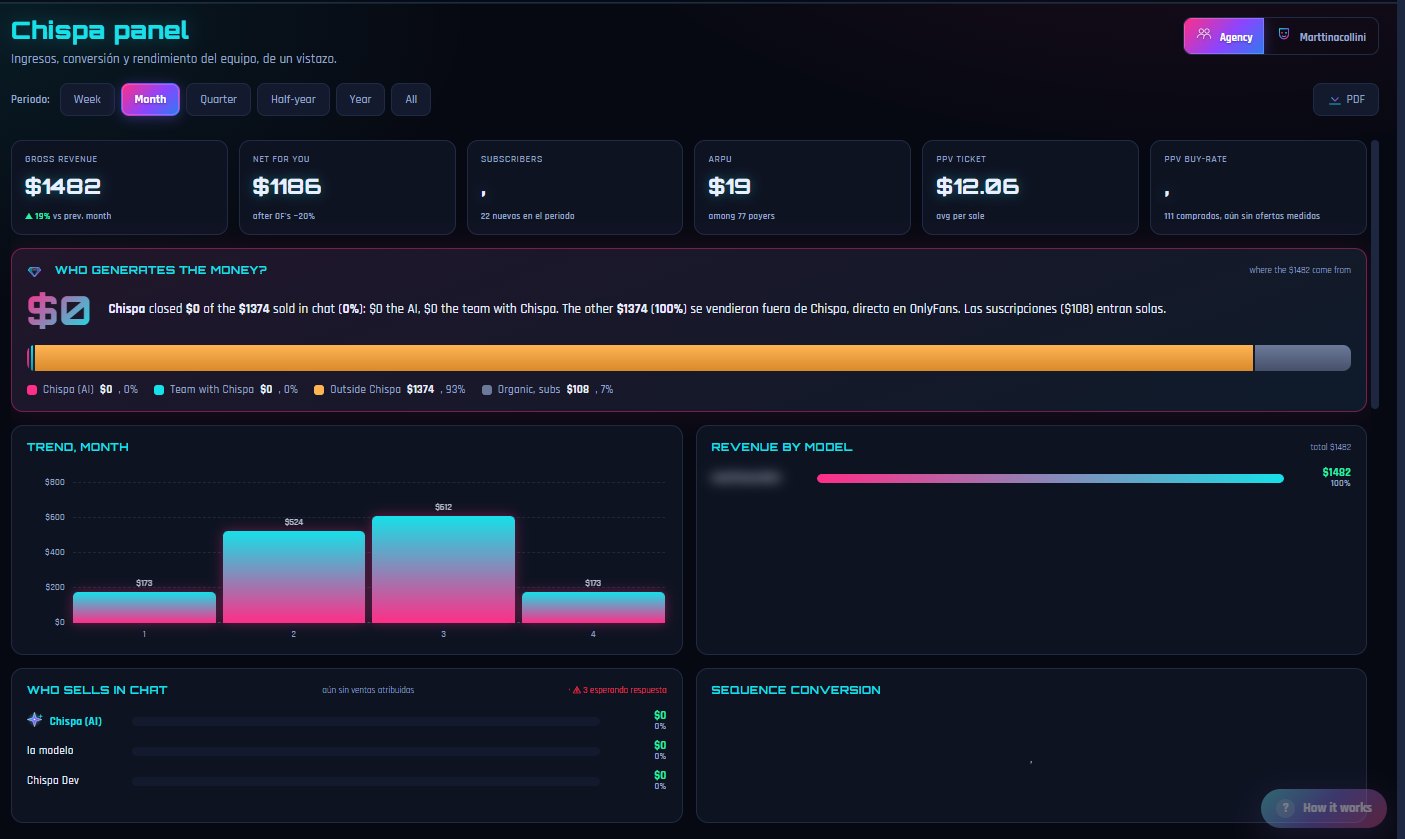Click the Chispa Dev seller row
This screenshot has width=1405, height=839.
346,780
